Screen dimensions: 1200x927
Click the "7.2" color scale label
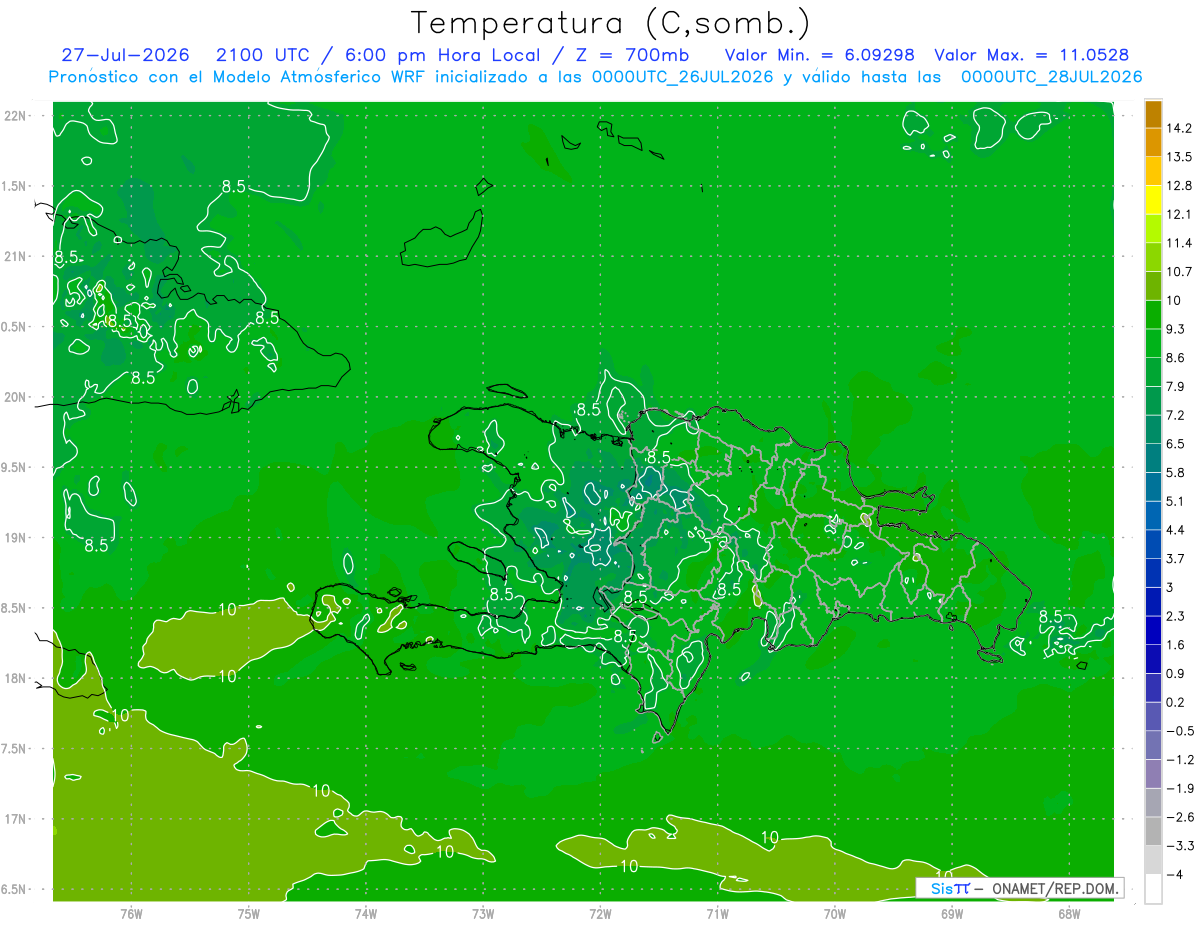1177,415
